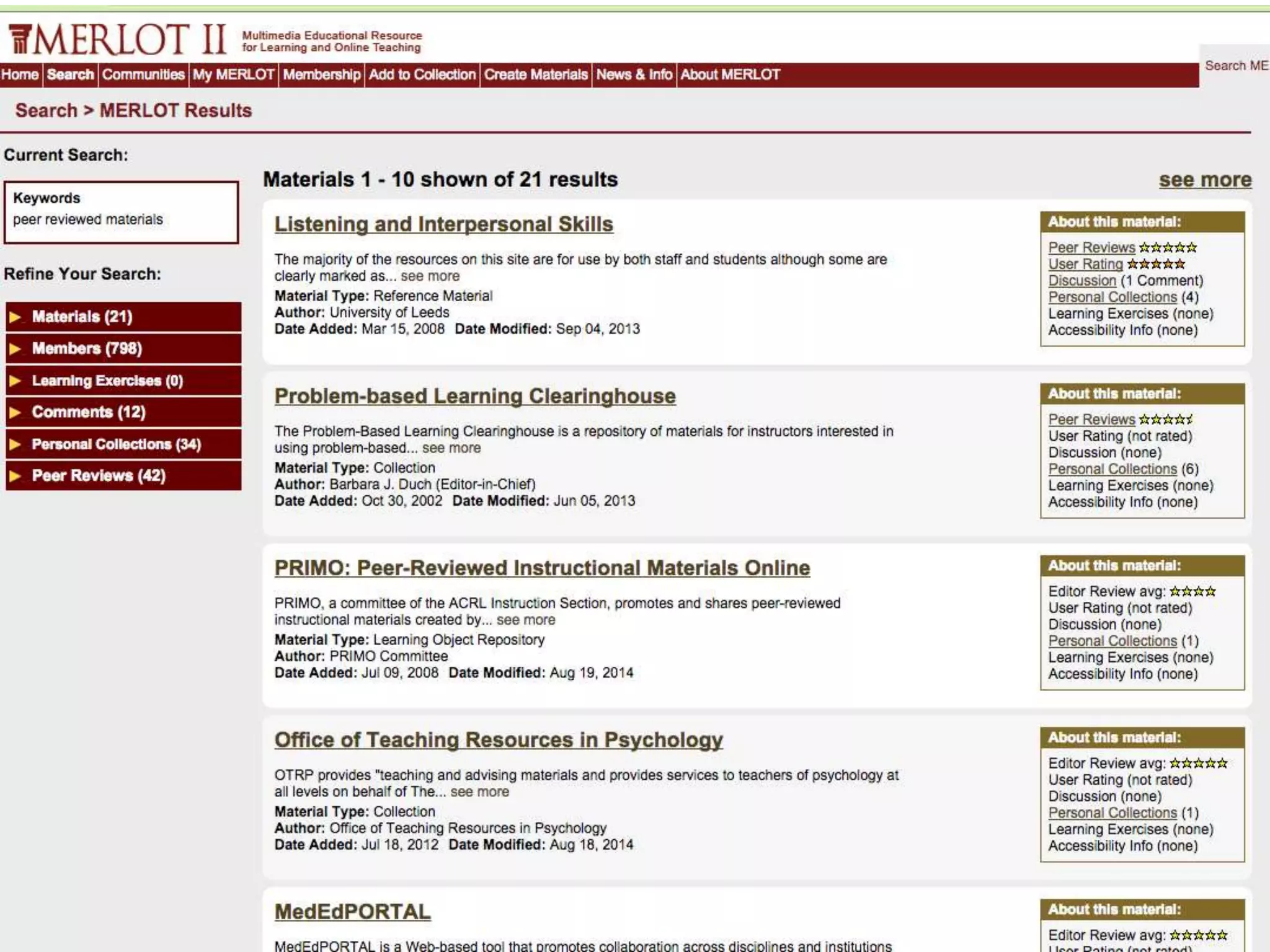This screenshot has height=952, width=1270.
Task: Click Editor Review stars for PRIMO
Action: (x=1192, y=592)
